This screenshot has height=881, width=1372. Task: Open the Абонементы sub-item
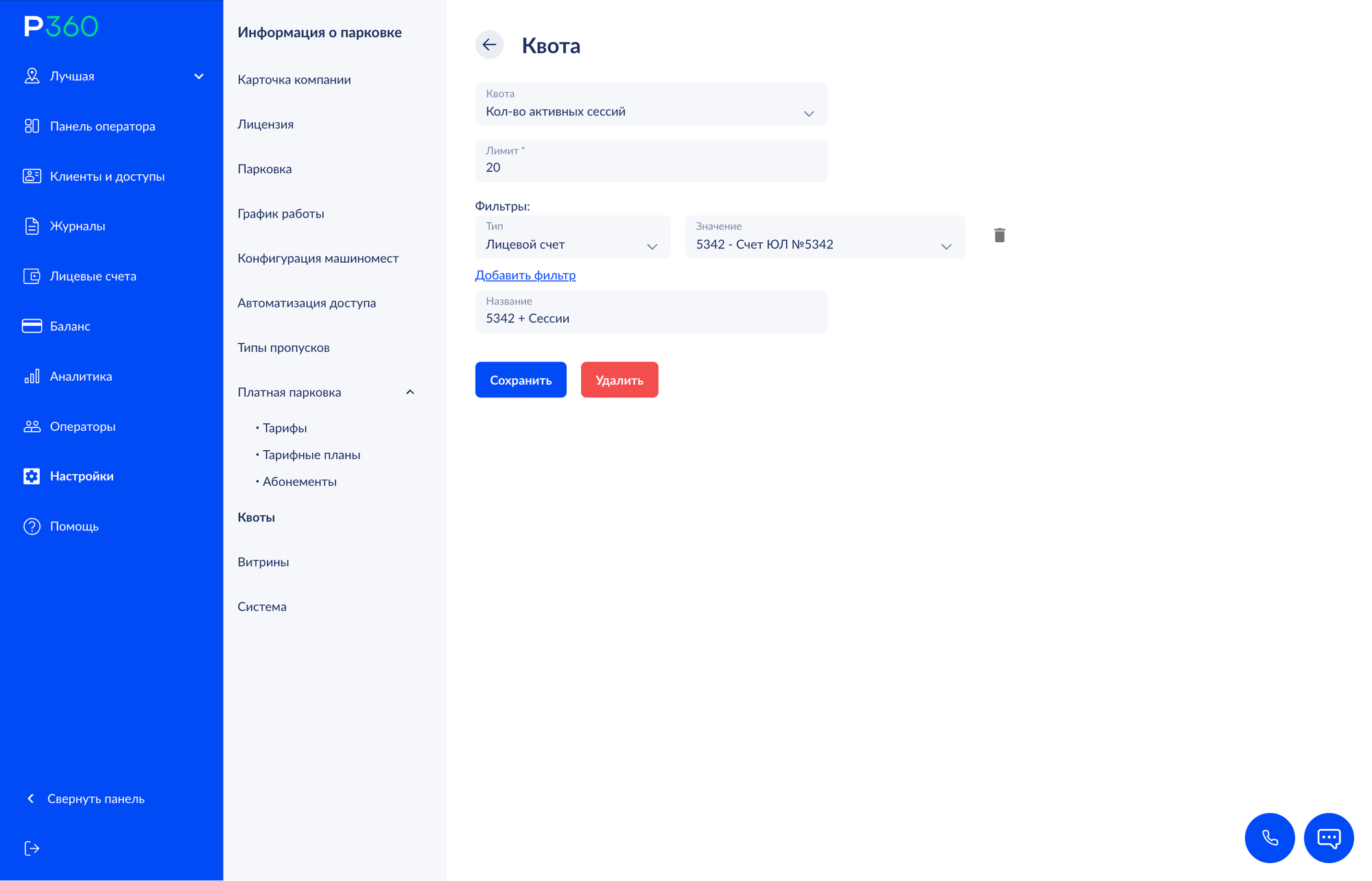[300, 482]
